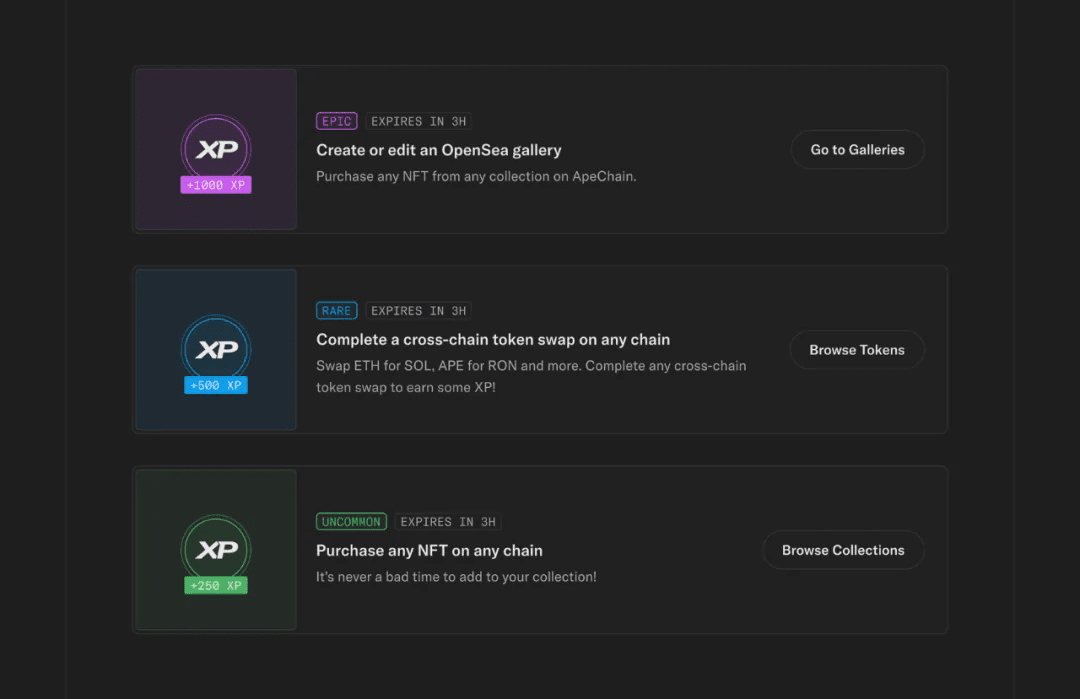The width and height of the screenshot is (1080, 699).
Task: Open "Create or edit an OpenSea gallery" title
Action: coord(439,150)
